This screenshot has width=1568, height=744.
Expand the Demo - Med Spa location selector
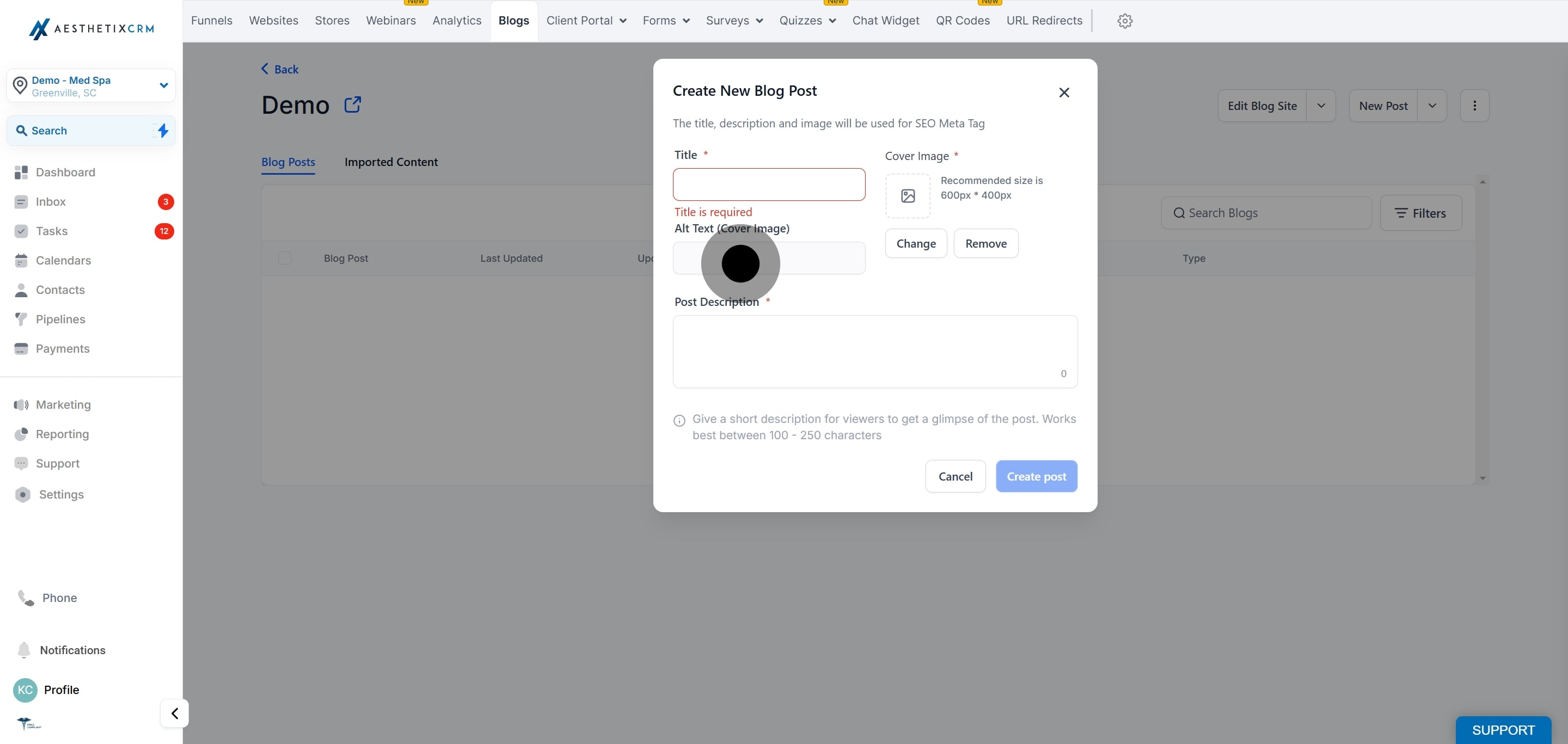tap(163, 85)
